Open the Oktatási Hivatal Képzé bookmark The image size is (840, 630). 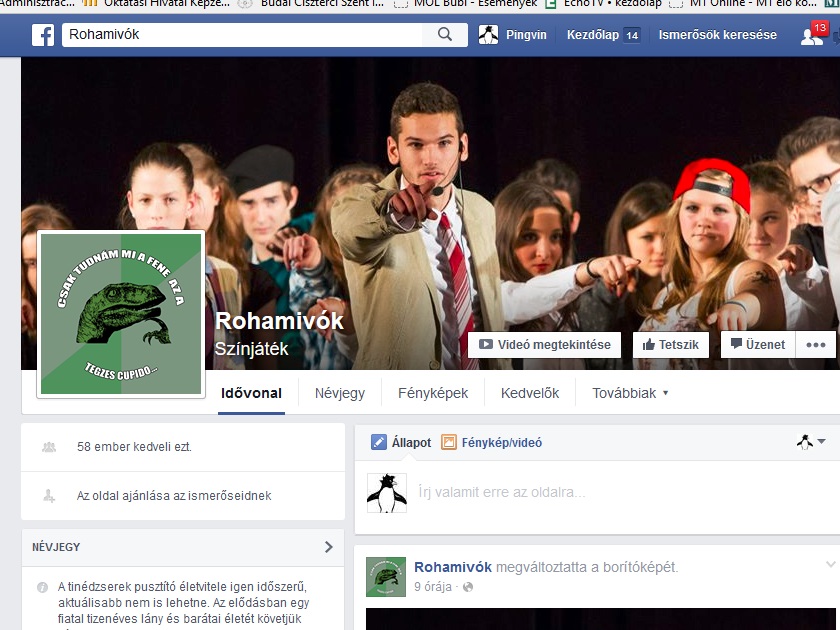(158, 3)
